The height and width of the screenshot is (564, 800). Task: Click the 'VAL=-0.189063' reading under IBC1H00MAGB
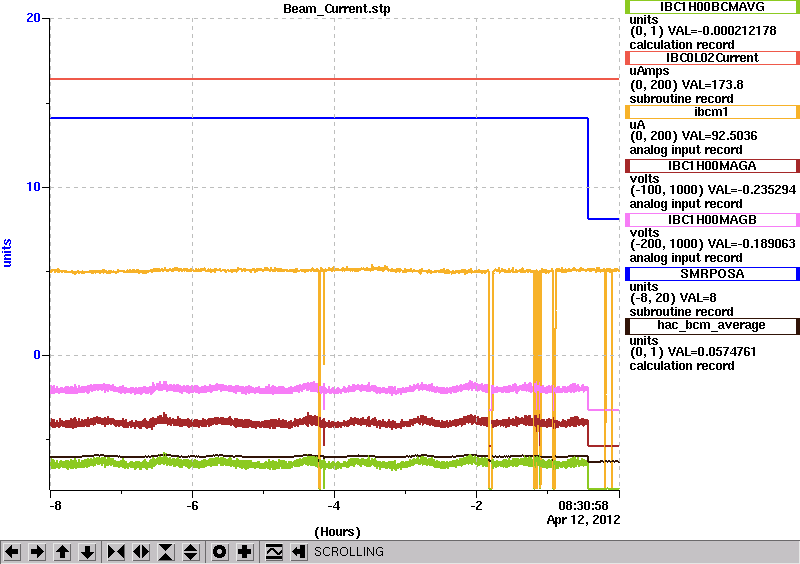[x=753, y=244]
